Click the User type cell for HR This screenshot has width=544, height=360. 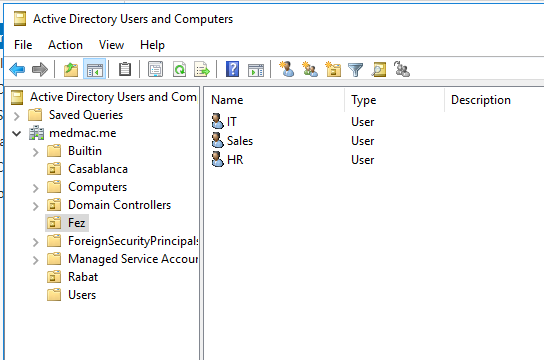362,160
